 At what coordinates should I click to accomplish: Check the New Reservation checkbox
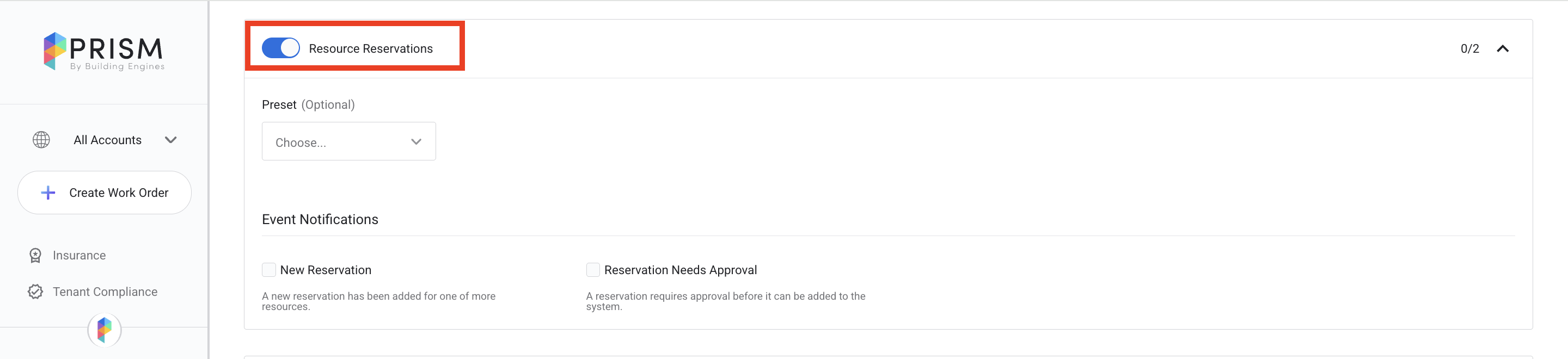click(268, 270)
